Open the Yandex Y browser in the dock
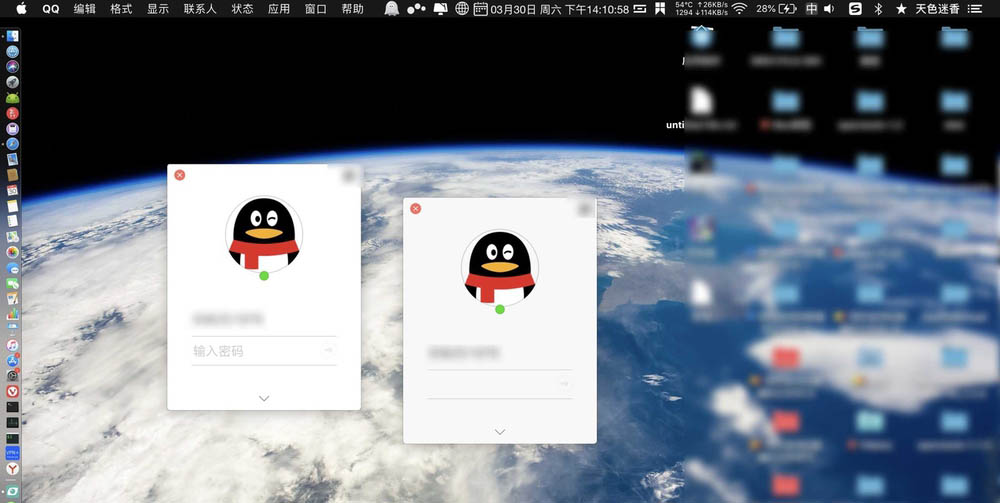 pyautogui.click(x=12, y=469)
